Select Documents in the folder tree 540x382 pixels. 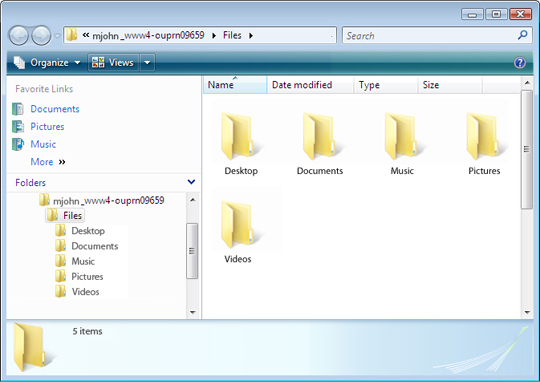[95, 246]
